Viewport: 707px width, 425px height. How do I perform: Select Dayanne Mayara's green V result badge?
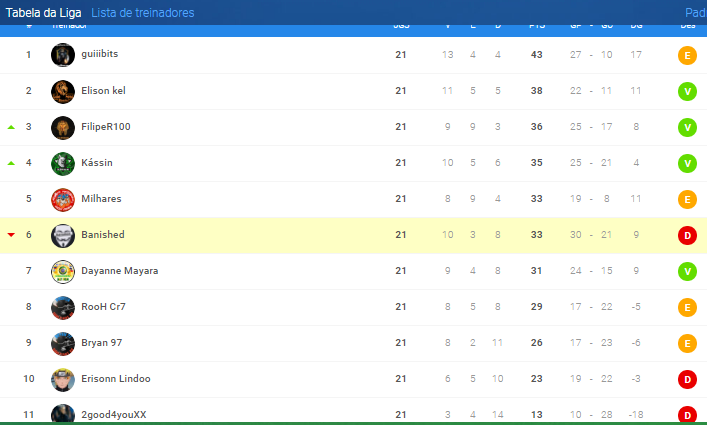tap(687, 271)
